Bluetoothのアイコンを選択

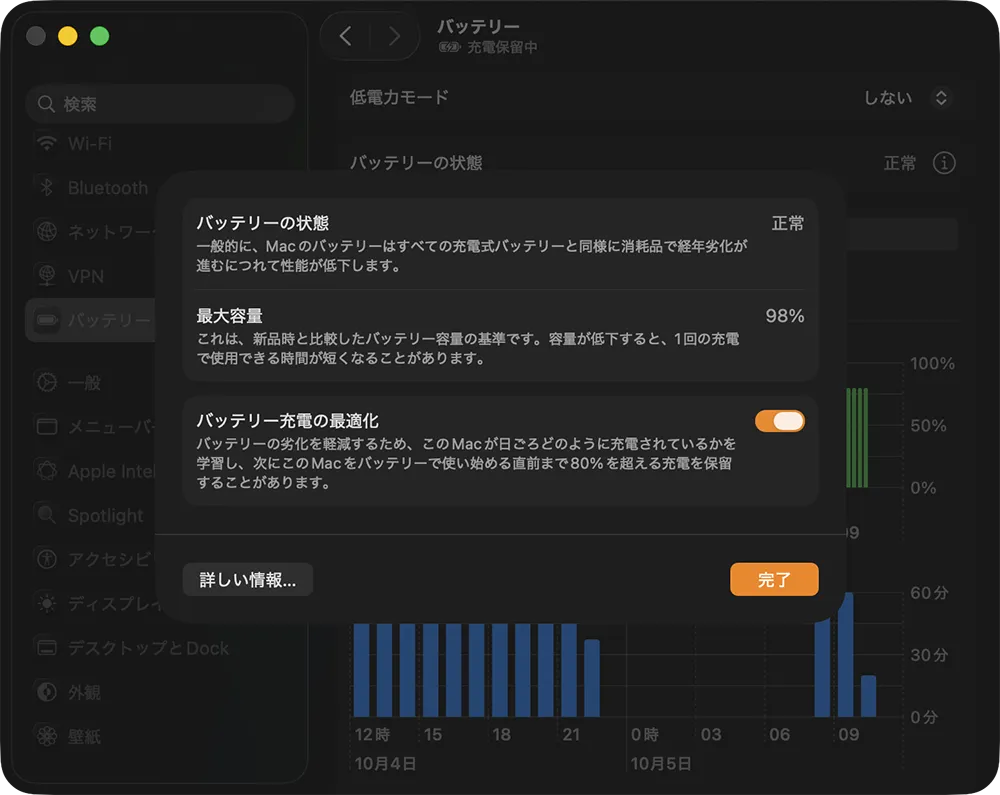[x=47, y=188]
